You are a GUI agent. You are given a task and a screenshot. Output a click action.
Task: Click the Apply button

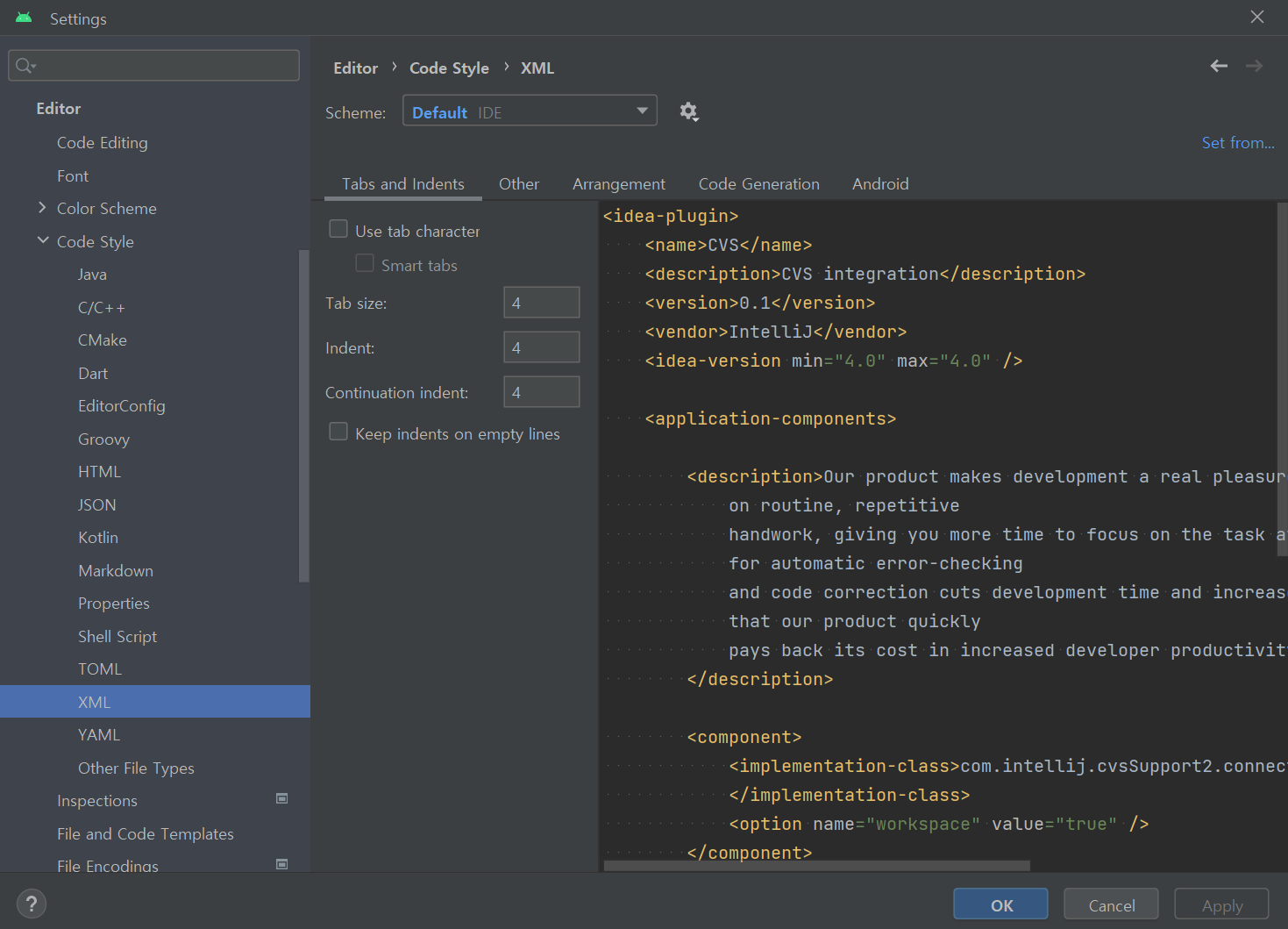coord(1222,905)
